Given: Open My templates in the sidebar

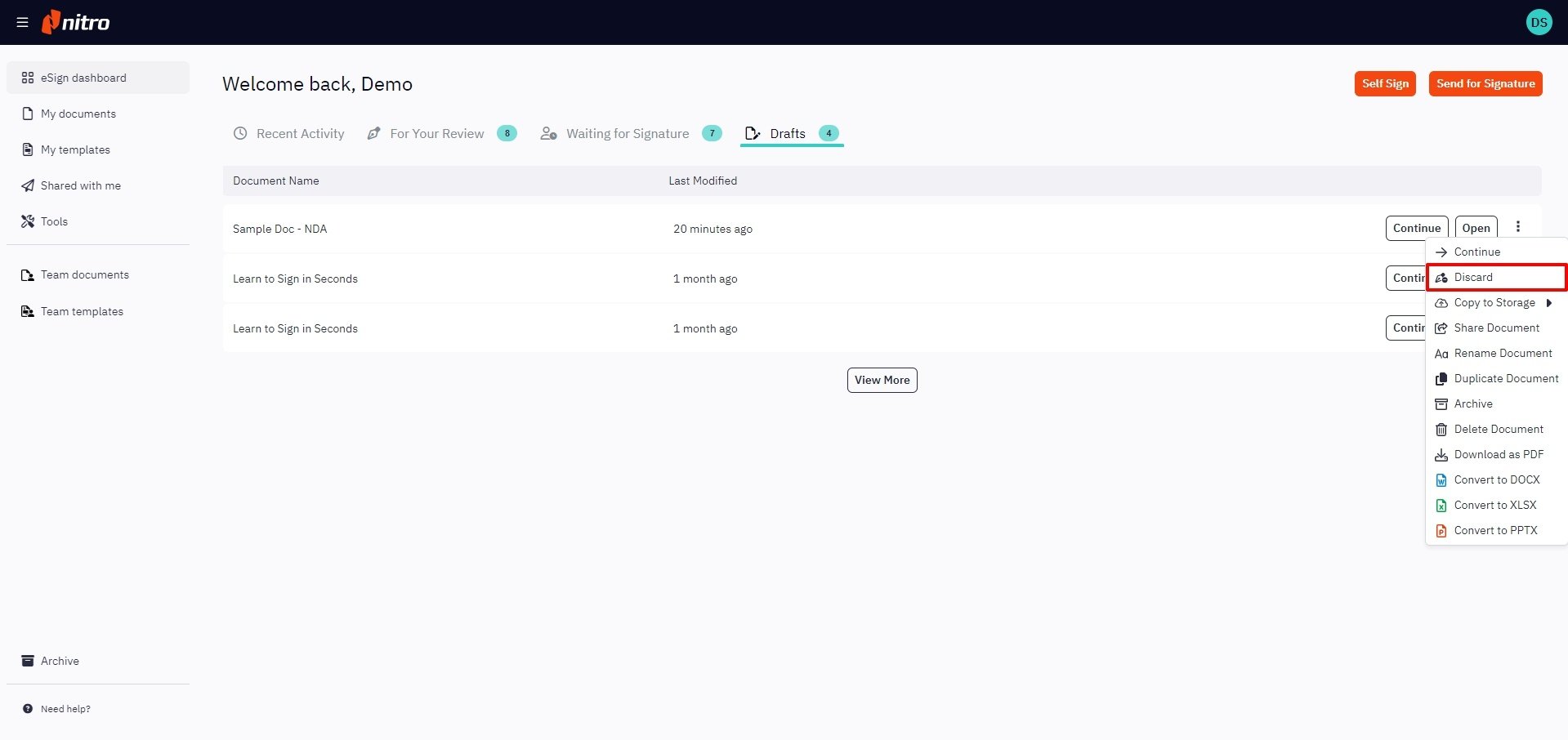Looking at the screenshot, I should 75,149.
